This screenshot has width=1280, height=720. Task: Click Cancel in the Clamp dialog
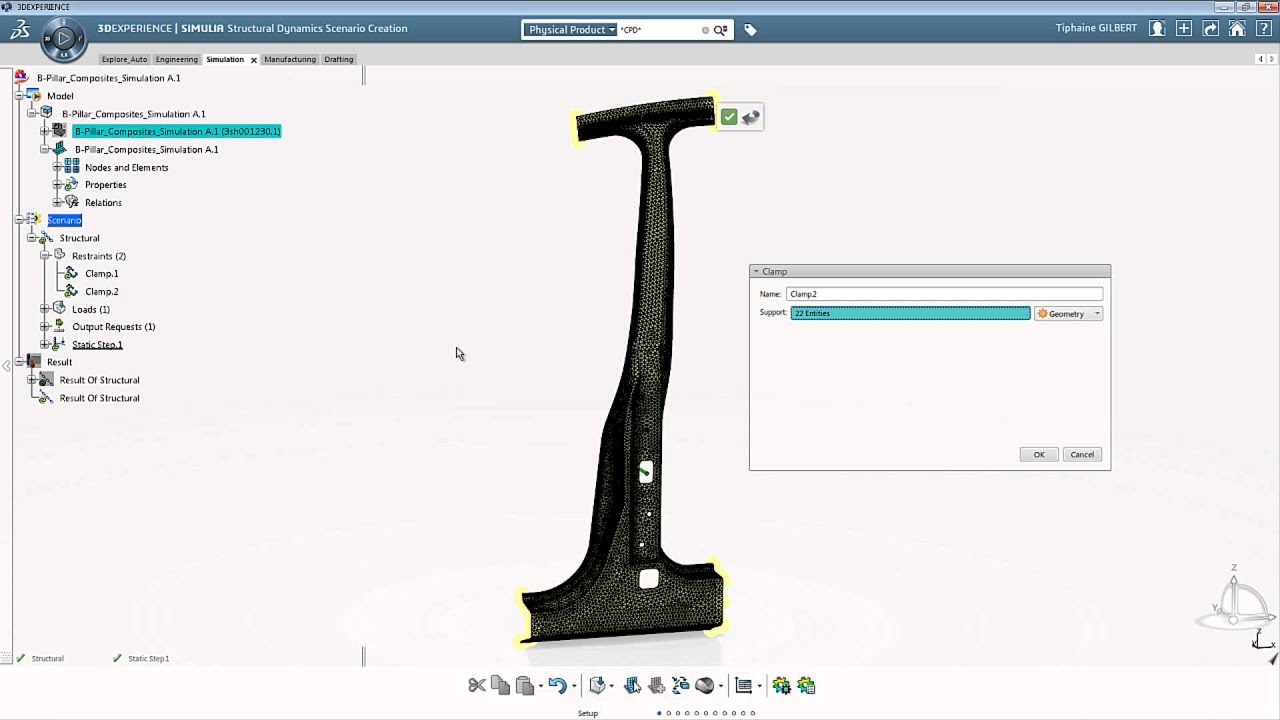tap(1082, 455)
